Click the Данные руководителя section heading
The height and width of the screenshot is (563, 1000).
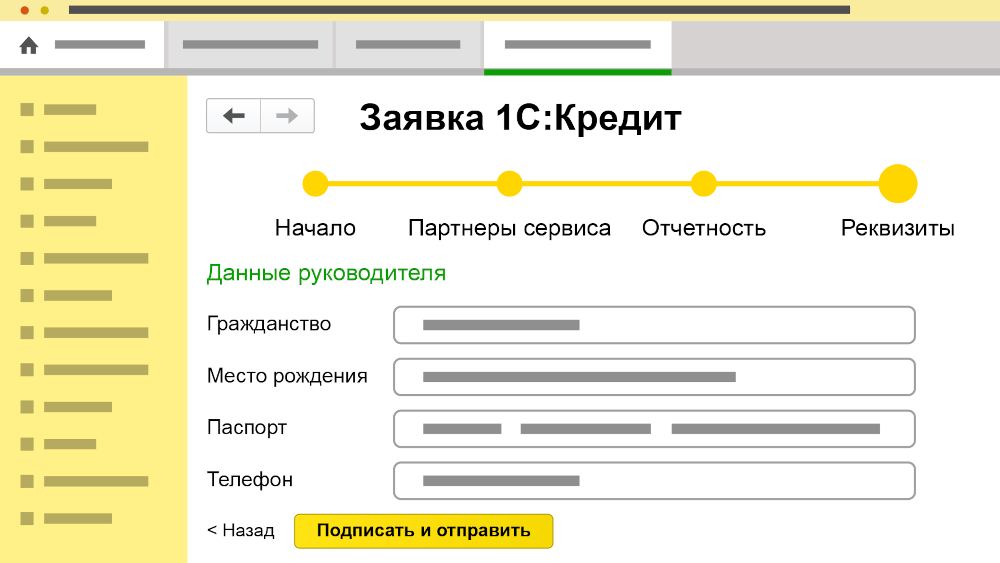click(x=326, y=274)
